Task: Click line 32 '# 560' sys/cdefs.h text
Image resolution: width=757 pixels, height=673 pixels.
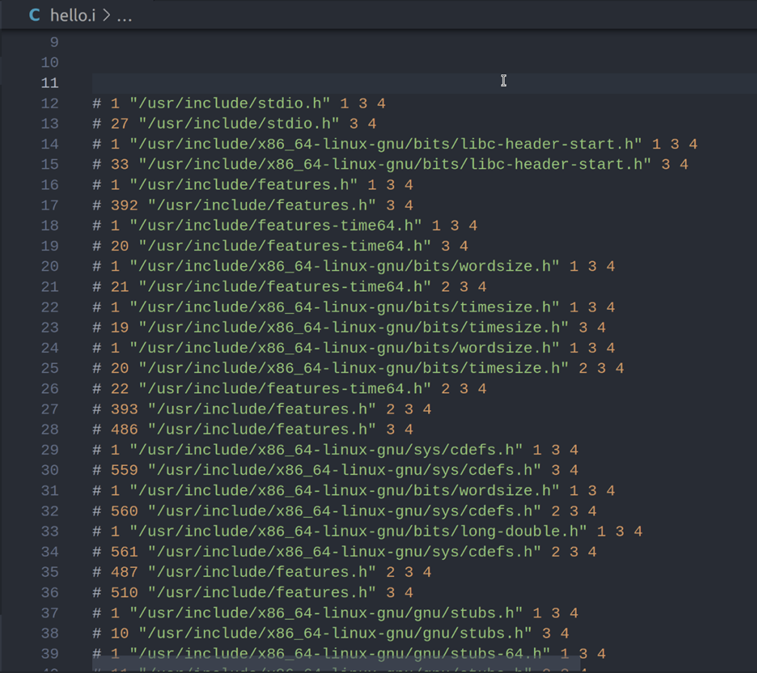Action: point(345,511)
